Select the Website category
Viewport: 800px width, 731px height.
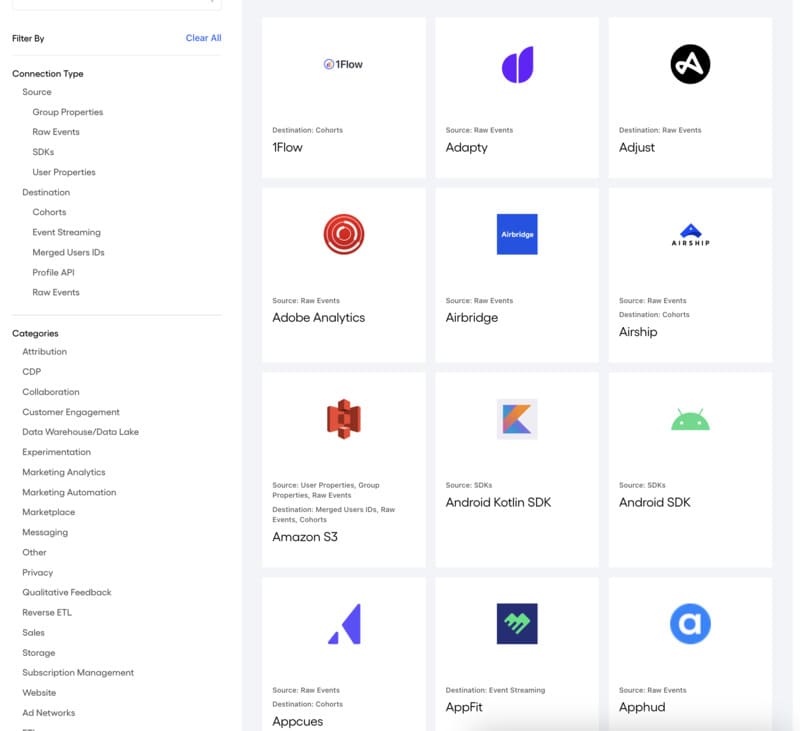click(39, 693)
